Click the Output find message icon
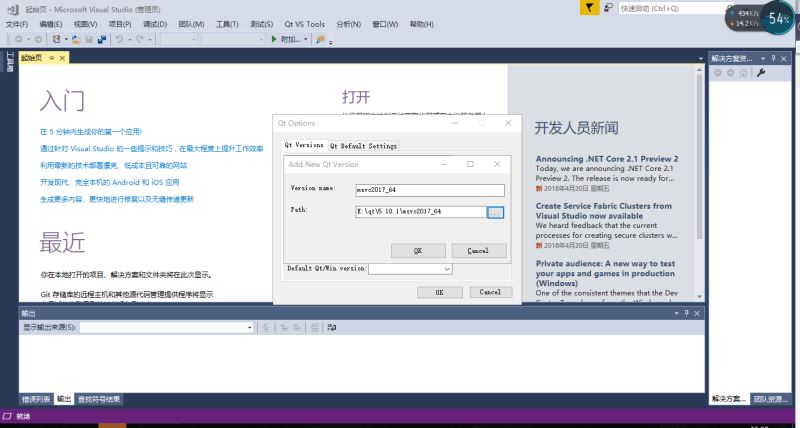The image size is (800, 428). coord(266,328)
